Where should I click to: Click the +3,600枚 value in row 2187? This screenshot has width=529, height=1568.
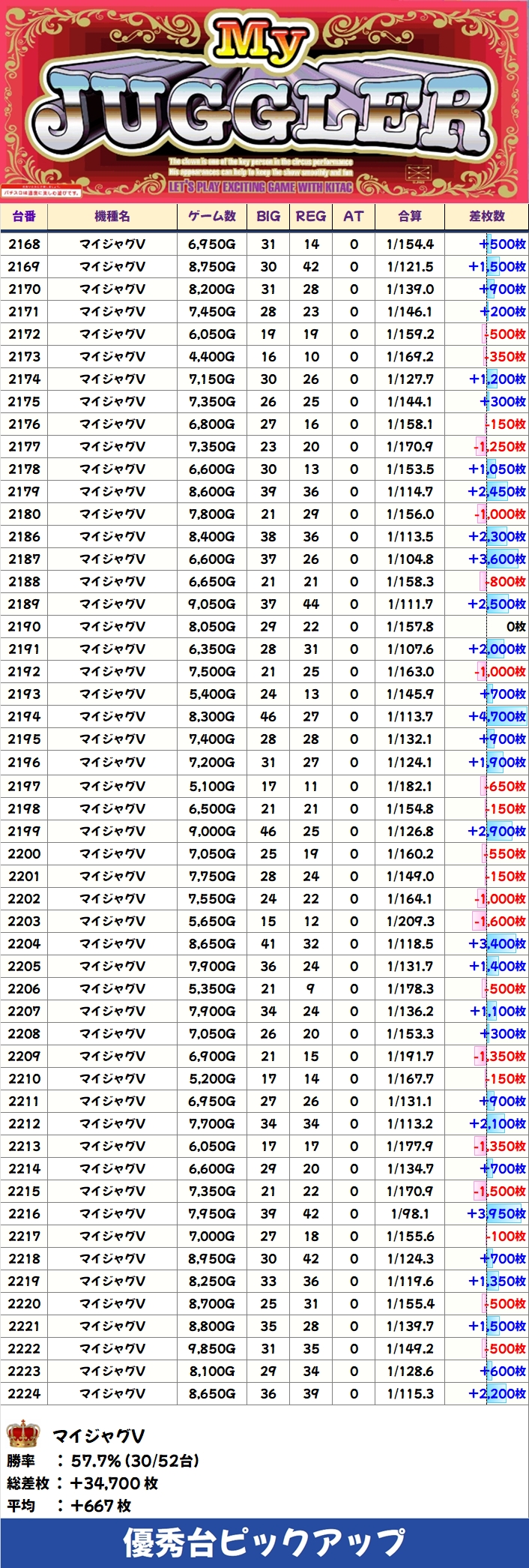(x=498, y=559)
